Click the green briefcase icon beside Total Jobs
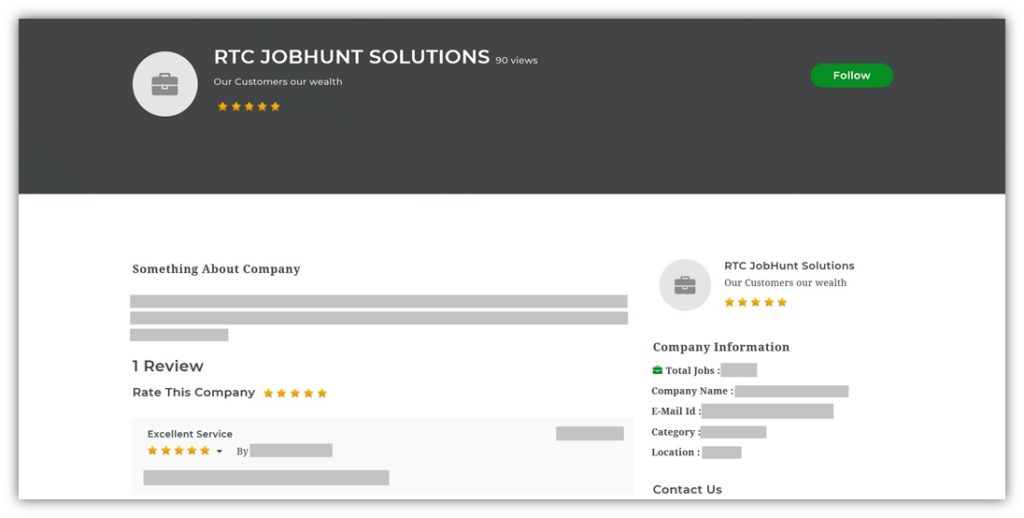 coord(658,370)
